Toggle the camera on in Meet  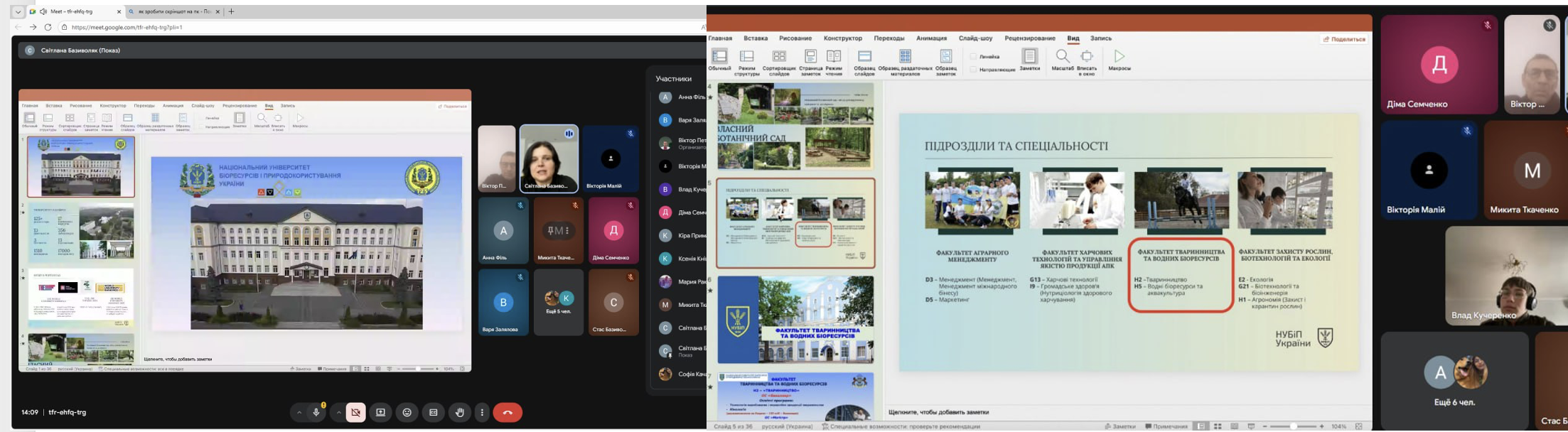(x=356, y=413)
